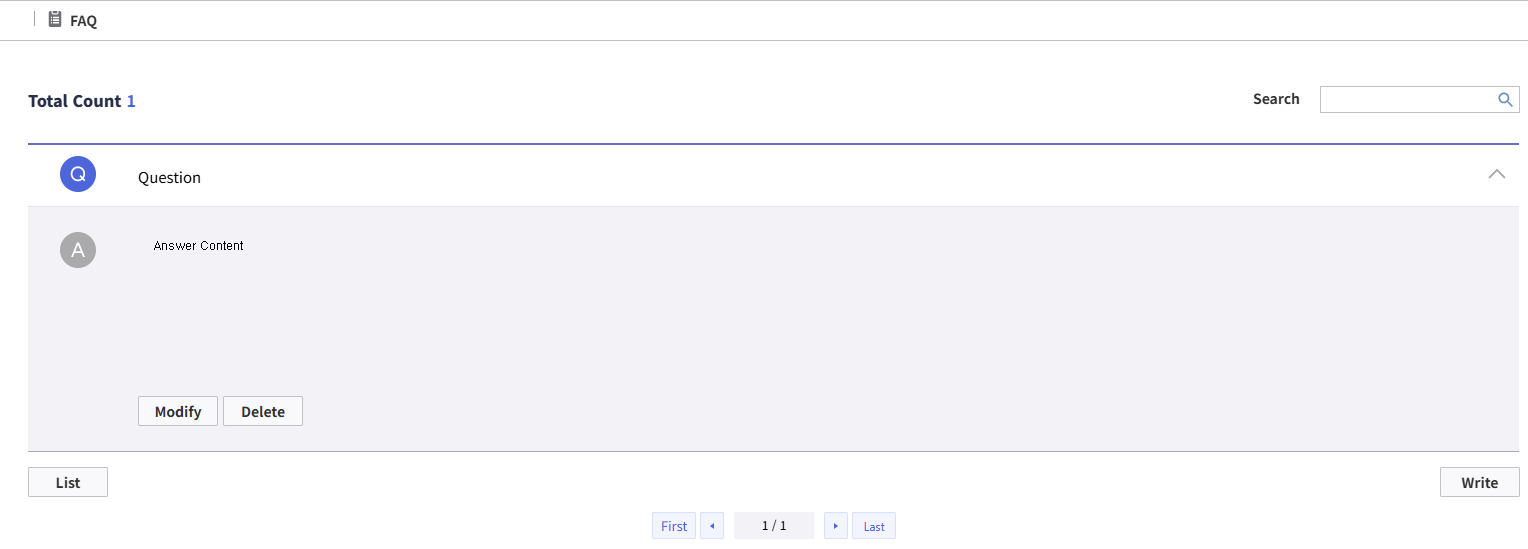Viewport: 1528px width, 549px height.
Task: Click the FAQ clipboard icon in the header
Action: click(55, 19)
